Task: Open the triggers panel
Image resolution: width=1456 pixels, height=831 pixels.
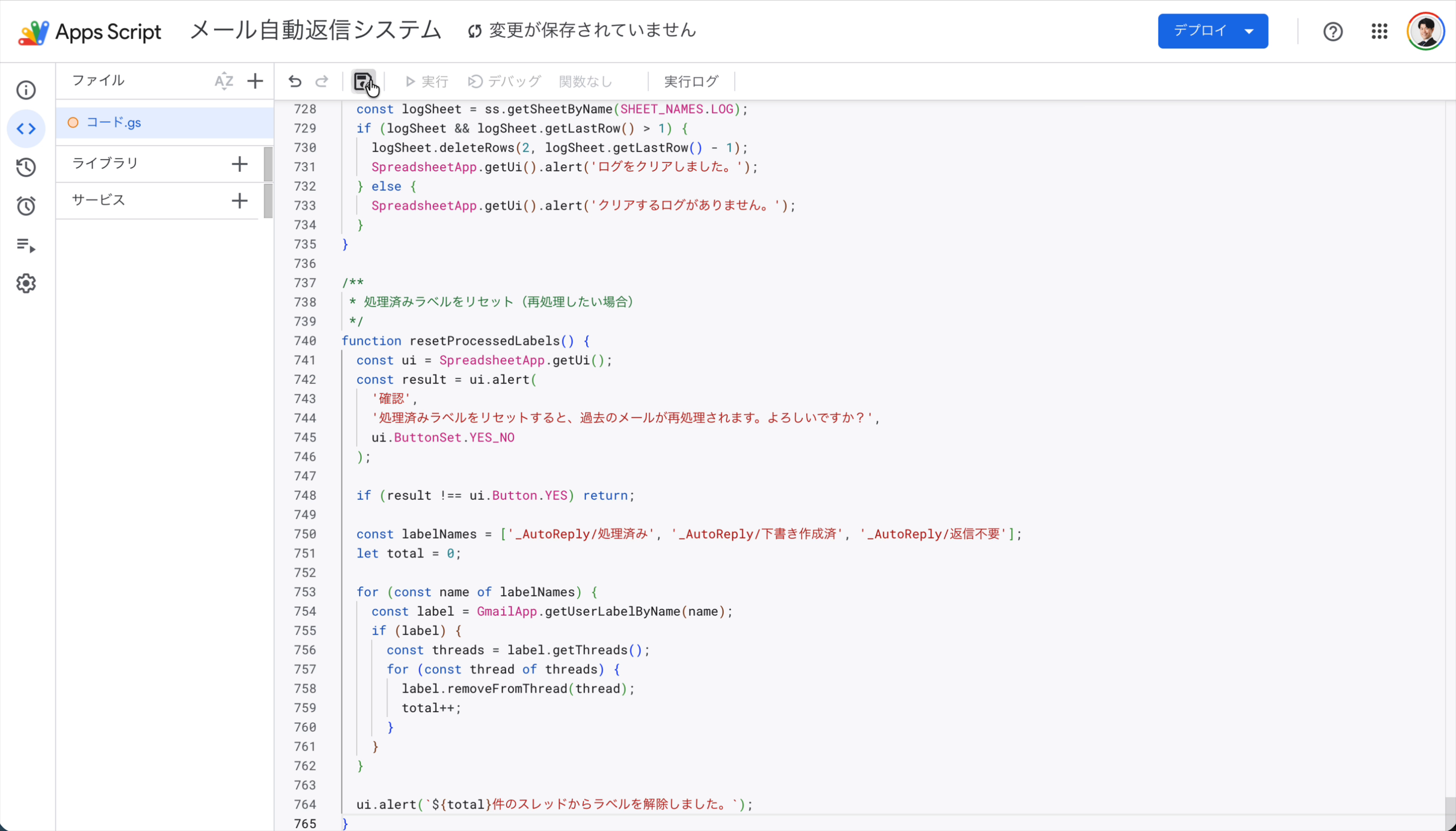Action: tap(26, 206)
